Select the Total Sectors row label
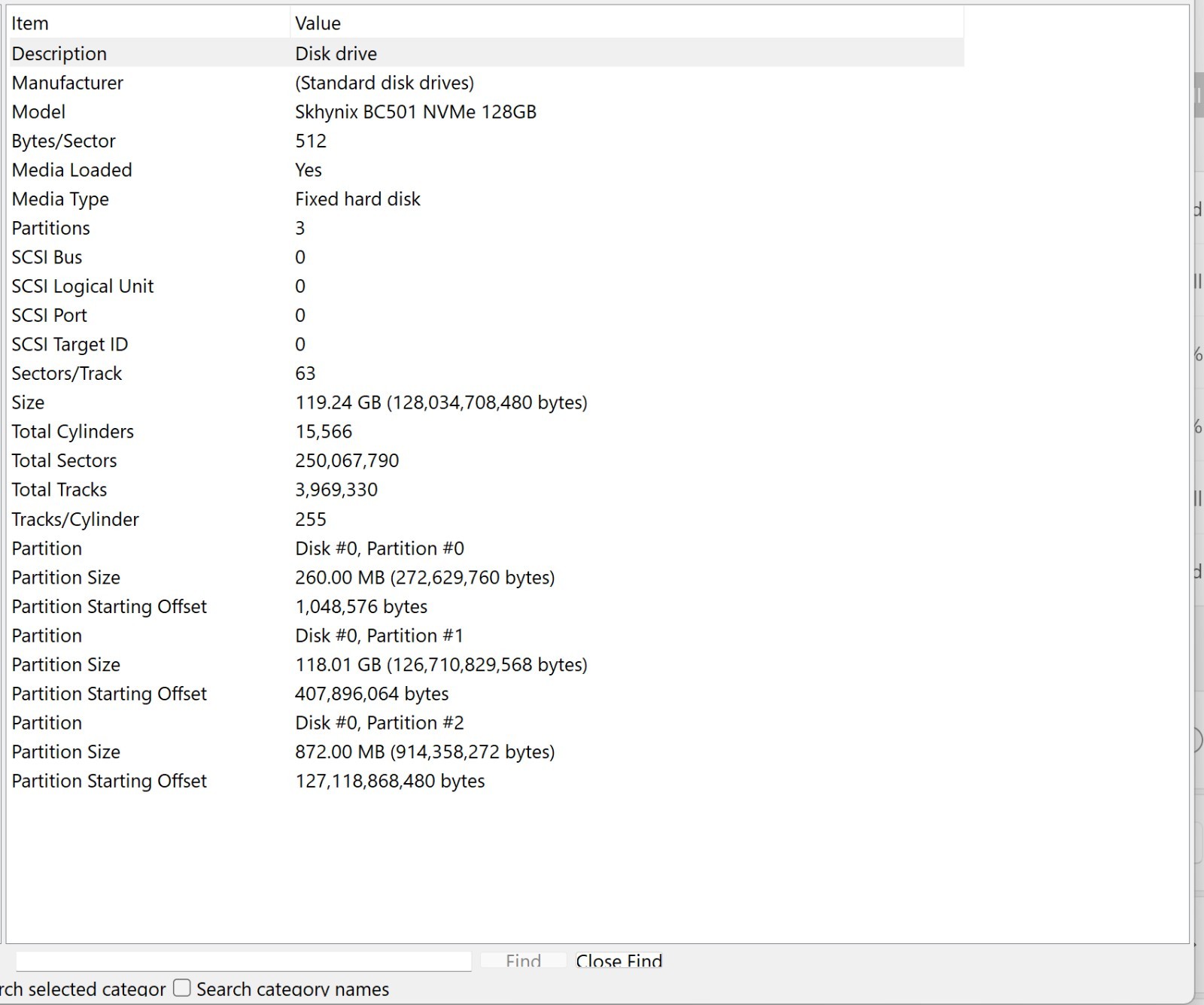Screen dimensions: 1204x1005 pos(64,460)
